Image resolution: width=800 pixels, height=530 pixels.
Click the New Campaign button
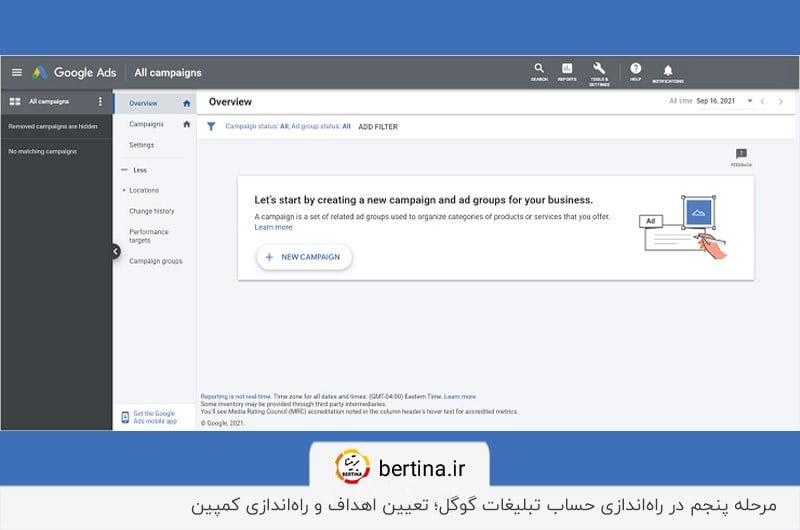click(x=304, y=257)
